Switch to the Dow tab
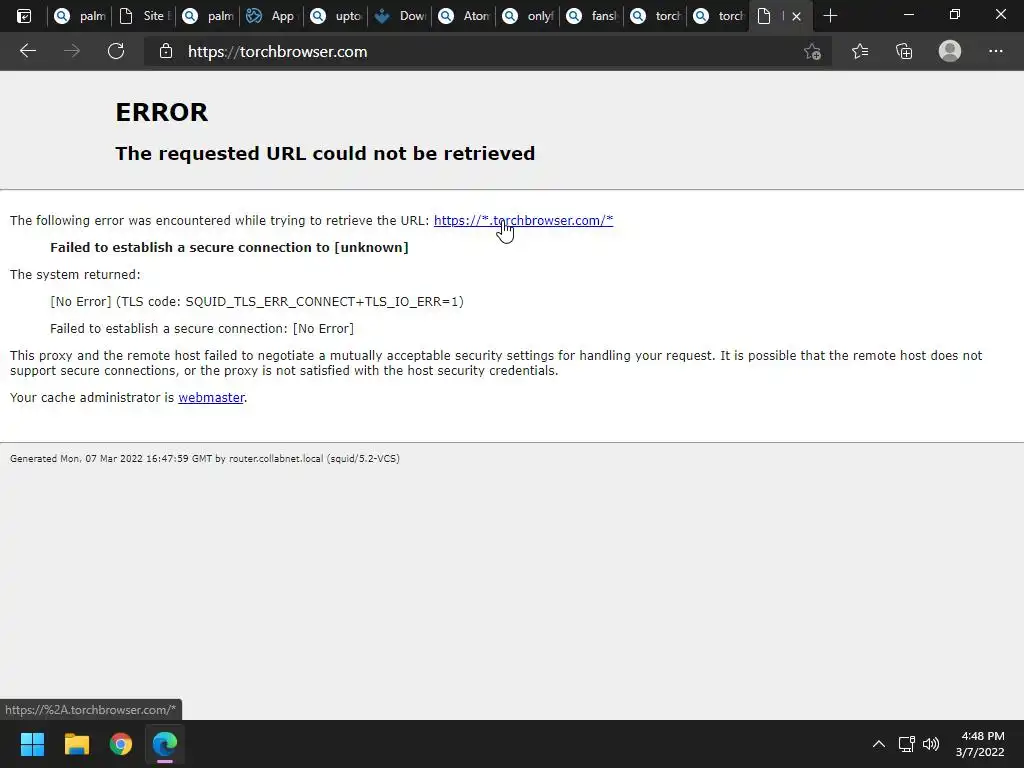 [x=398, y=16]
